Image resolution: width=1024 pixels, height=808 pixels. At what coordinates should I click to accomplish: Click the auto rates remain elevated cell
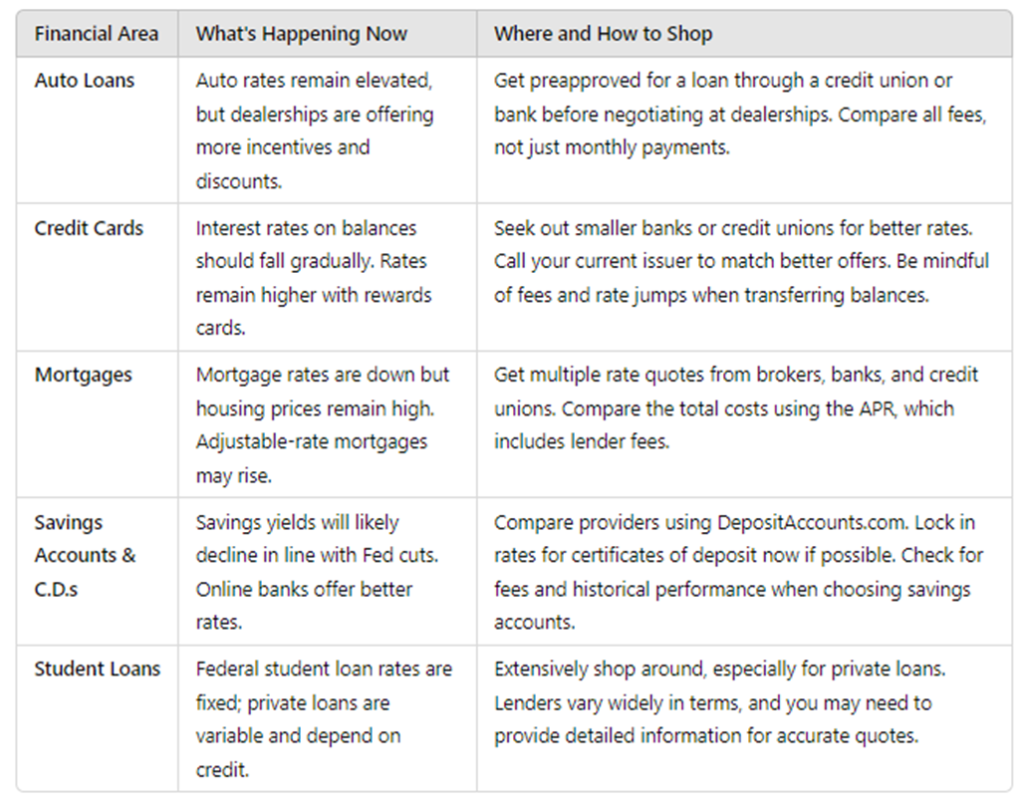pos(315,131)
